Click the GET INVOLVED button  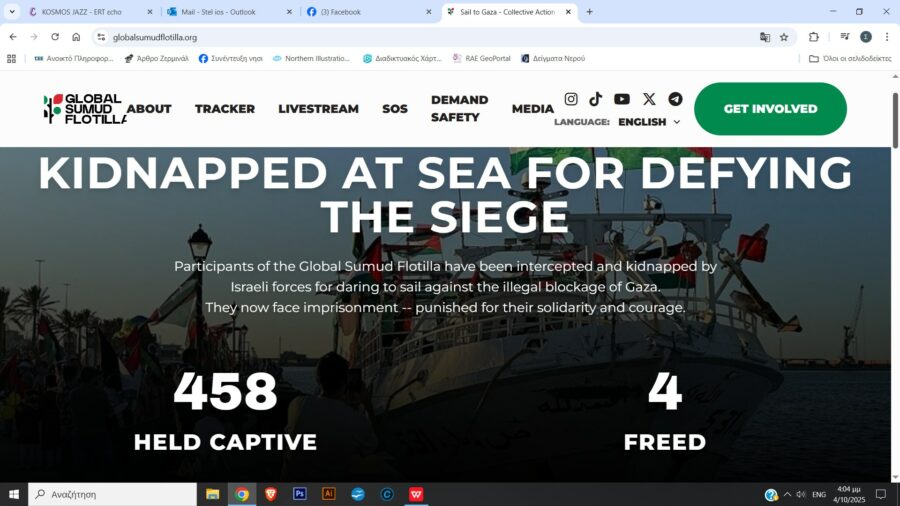tap(770, 108)
